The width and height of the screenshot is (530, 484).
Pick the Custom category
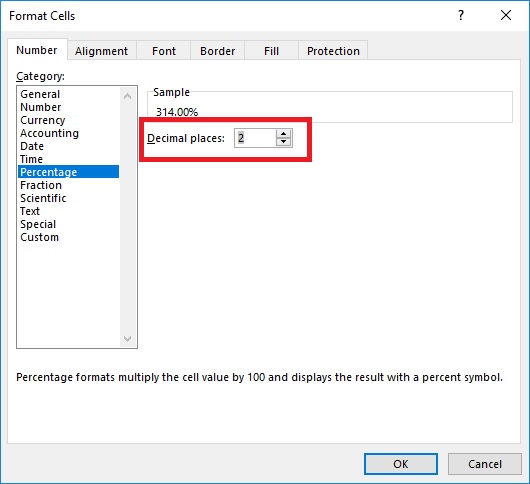pos(40,237)
